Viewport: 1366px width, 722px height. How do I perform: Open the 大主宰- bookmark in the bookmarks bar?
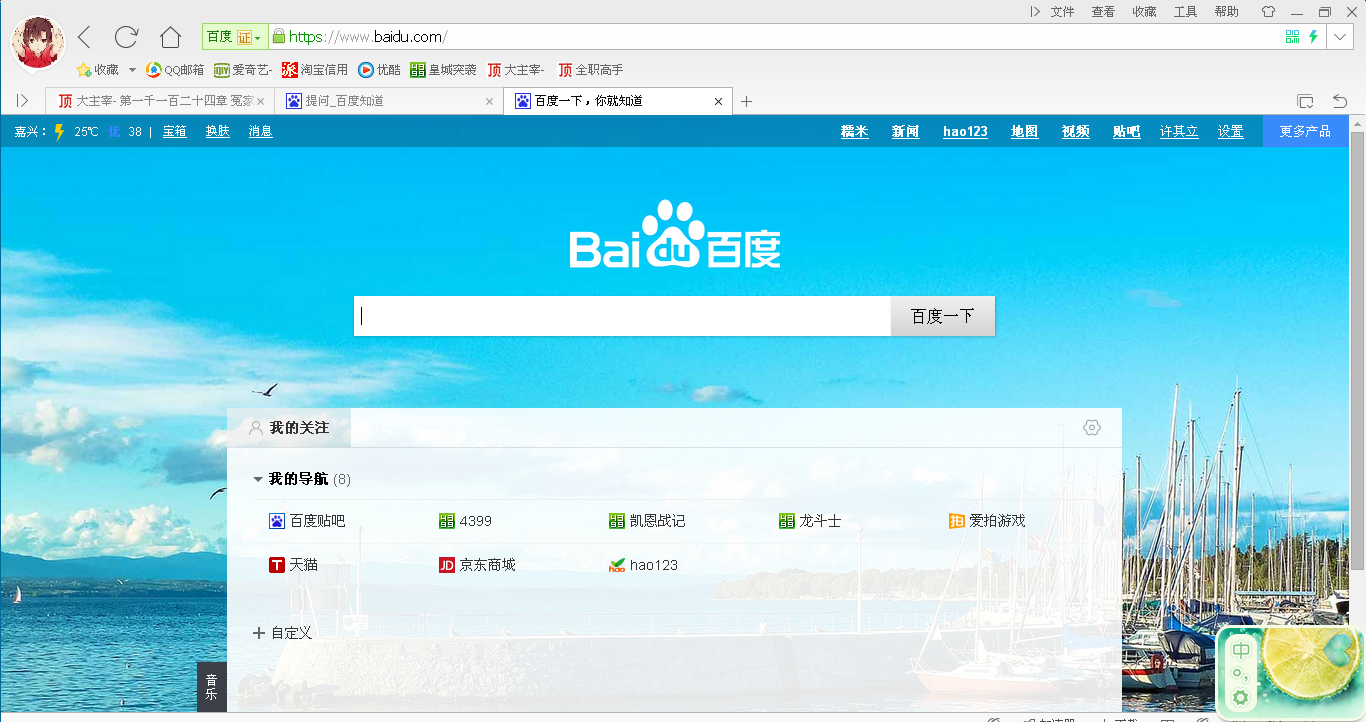point(516,70)
